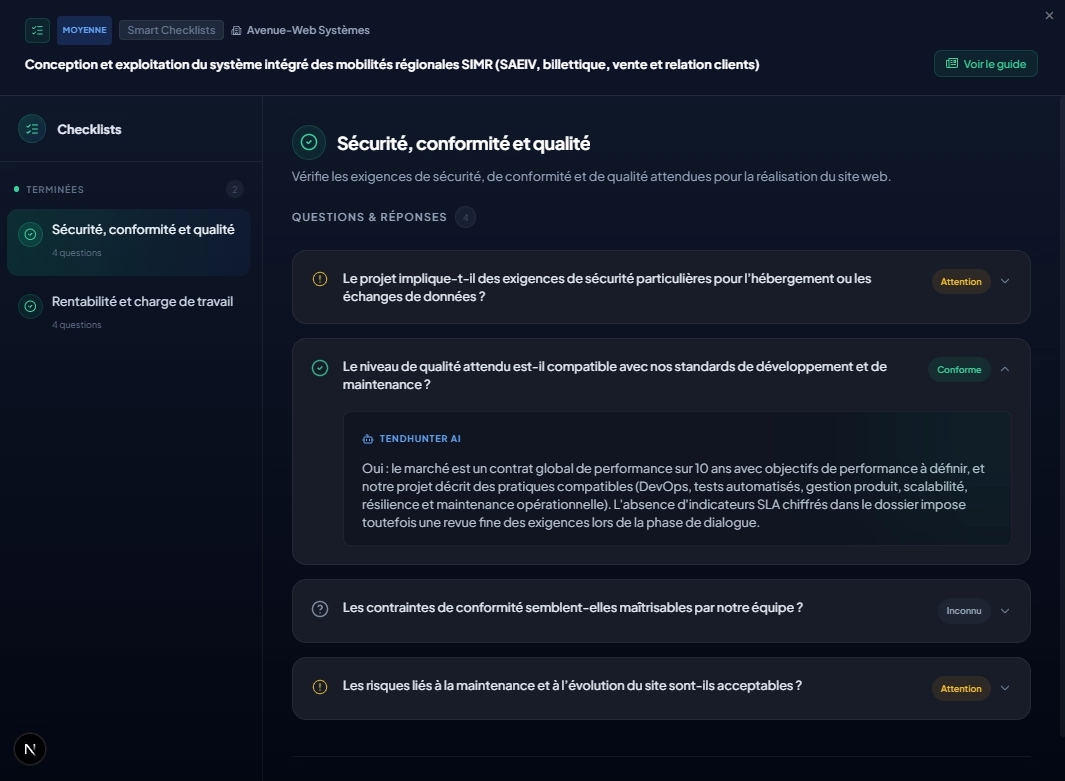Click the 4 questions label under Rentabilité item
Image resolution: width=1065 pixels, height=781 pixels.
[x=77, y=325]
